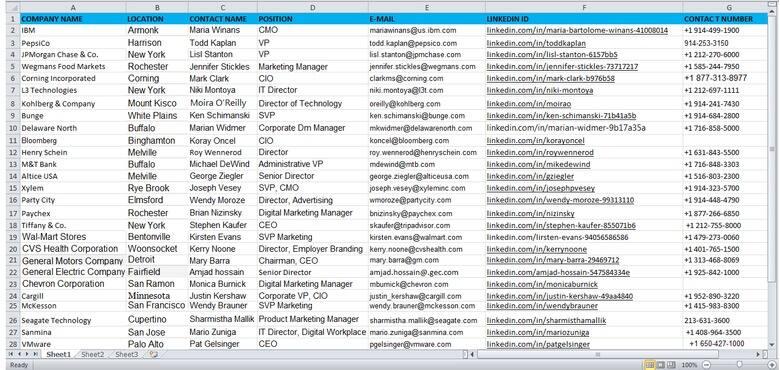The image size is (780, 370).
Task: Open linkedin.com/in/mariozuniga link
Action: click(x=538, y=332)
